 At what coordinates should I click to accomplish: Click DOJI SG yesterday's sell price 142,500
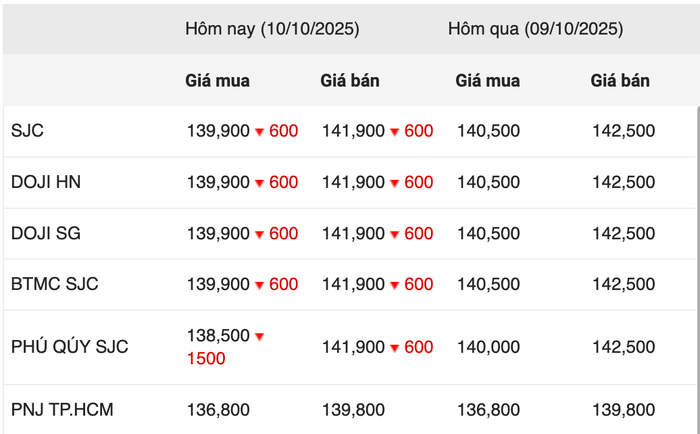click(x=623, y=234)
